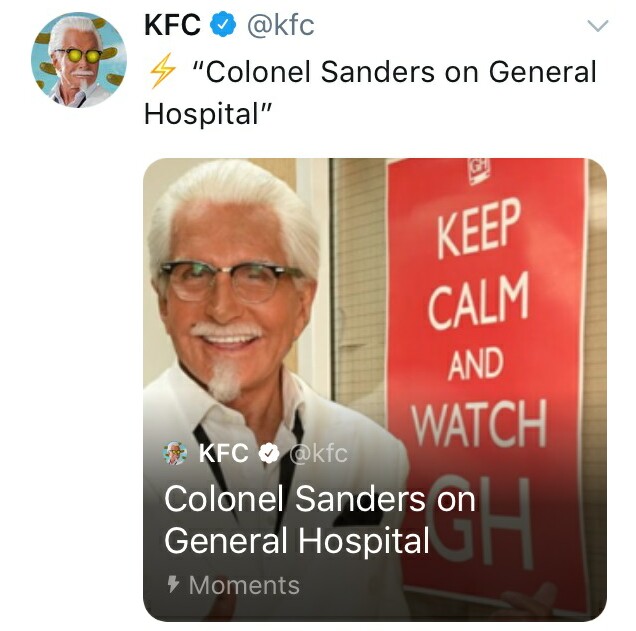Screen dimensions: 636x631
Task: Click the KFC name inside the Moment card
Action: (x=223, y=453)
